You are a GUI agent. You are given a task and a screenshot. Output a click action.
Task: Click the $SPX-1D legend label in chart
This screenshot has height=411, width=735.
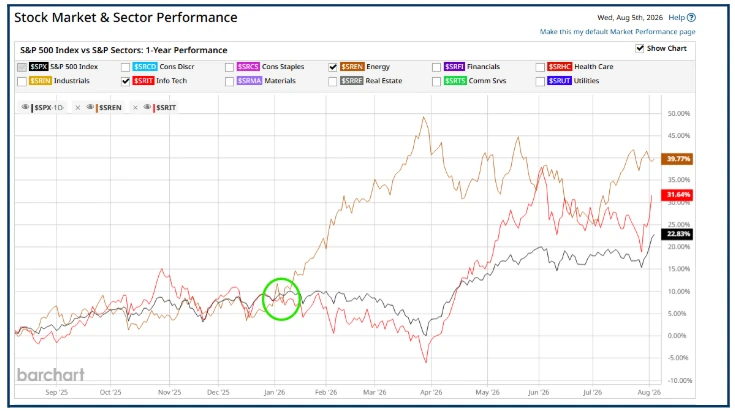(x=49, y=108)
